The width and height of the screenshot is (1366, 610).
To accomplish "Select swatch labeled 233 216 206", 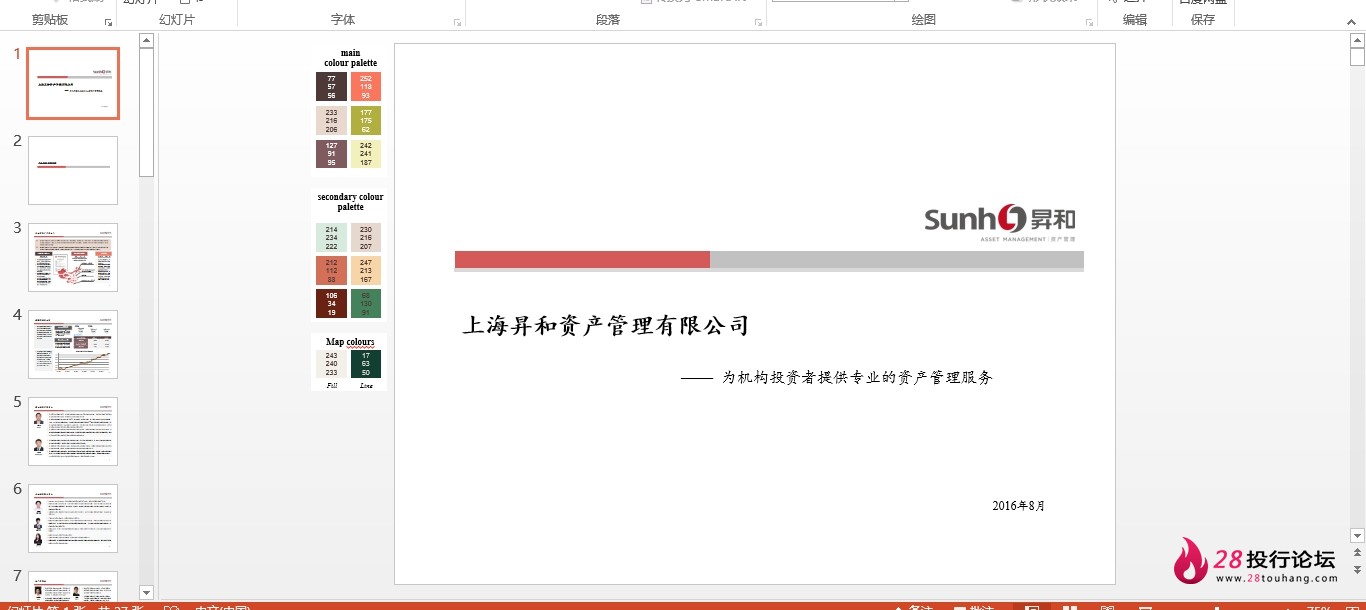I will [331, 120].
